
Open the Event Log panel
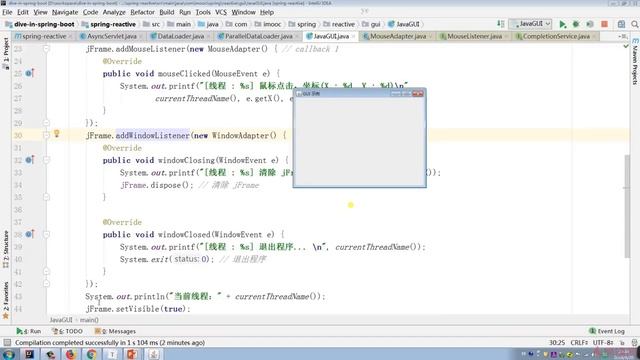click(607, 331)
